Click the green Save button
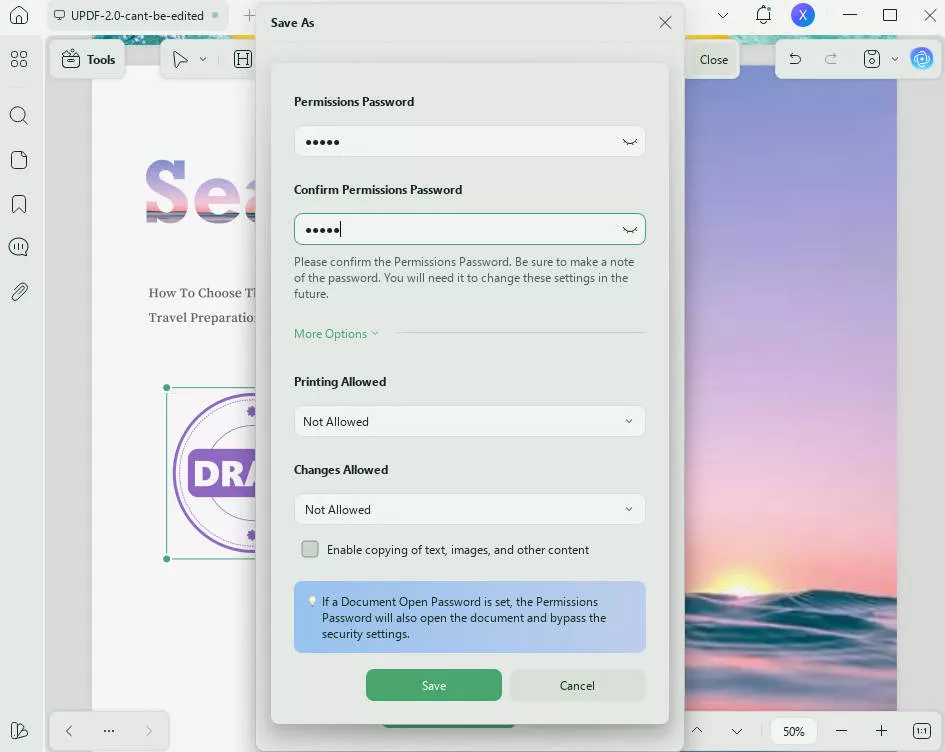The width and height of the screenshot is (945, 752). pyautogui.click(x=433, y=685)
